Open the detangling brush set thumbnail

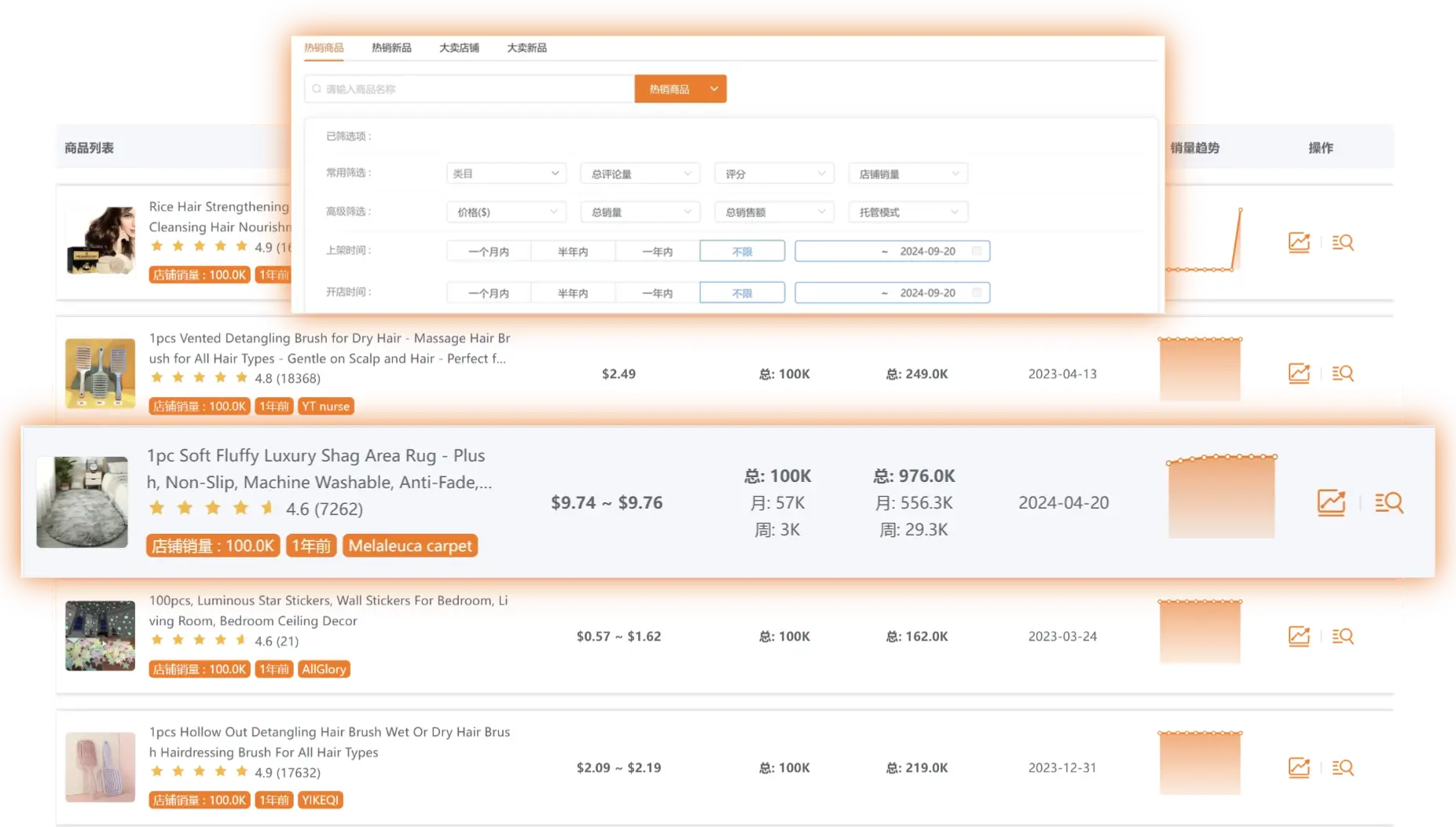pos(100,373)
